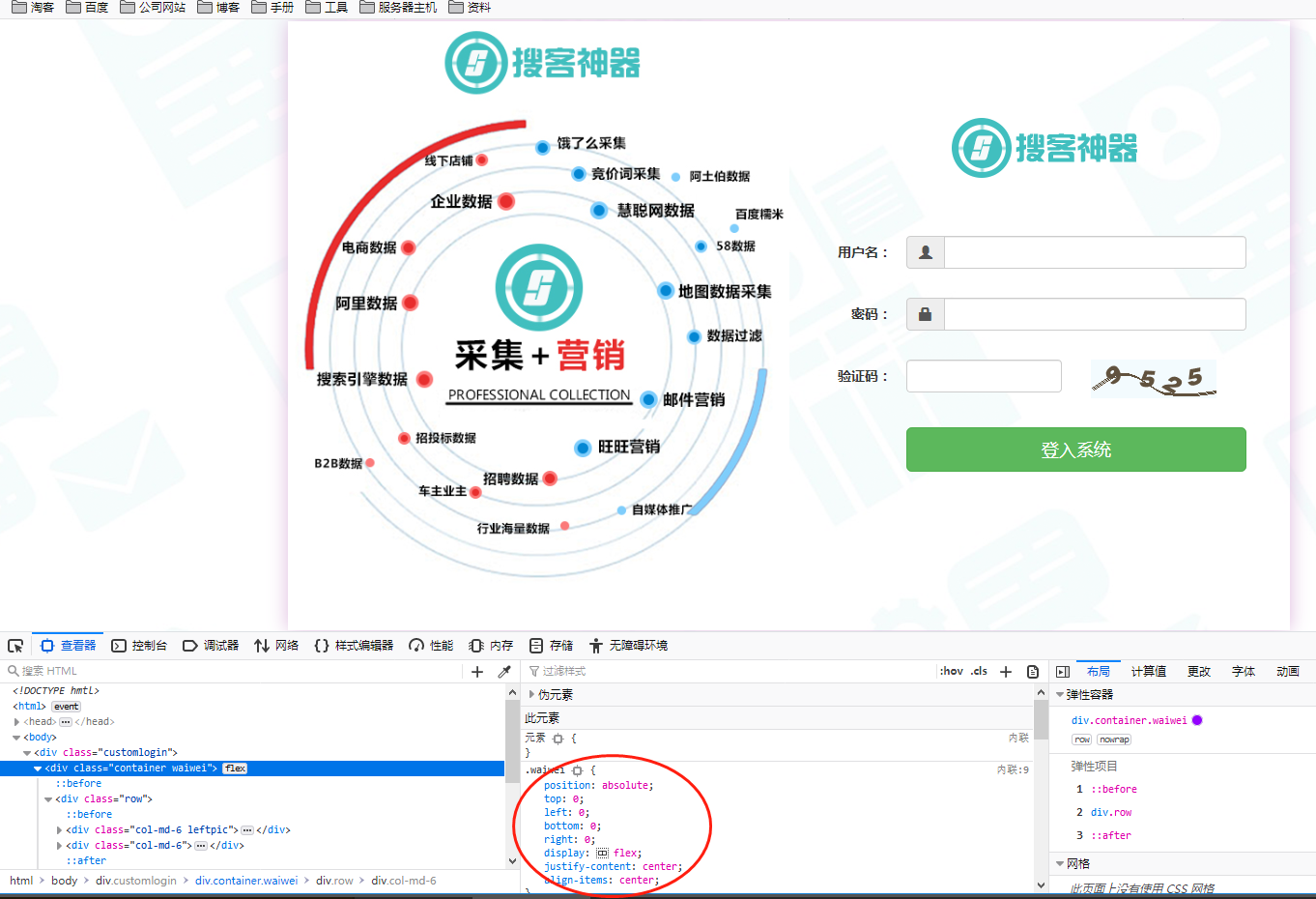This screenshot has height=899, width=1316.
Task: Toggle print media simulation page icon
Action: pyautogui.click(x=1033, y=671)
